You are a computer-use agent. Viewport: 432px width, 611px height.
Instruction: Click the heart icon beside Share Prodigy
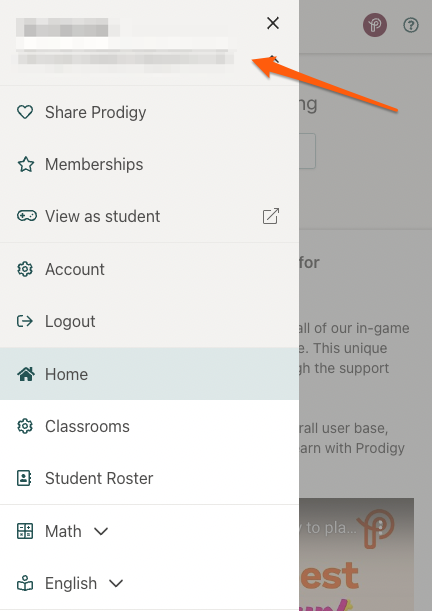click(x=25, y=112)
